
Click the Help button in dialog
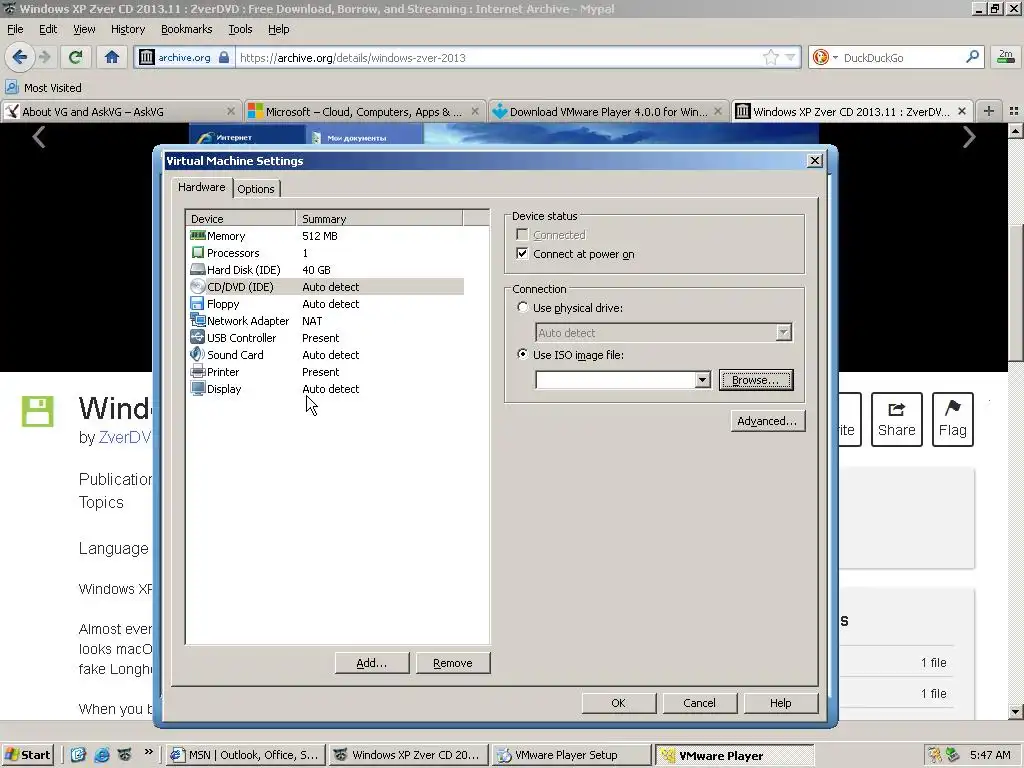click(780, 703)
